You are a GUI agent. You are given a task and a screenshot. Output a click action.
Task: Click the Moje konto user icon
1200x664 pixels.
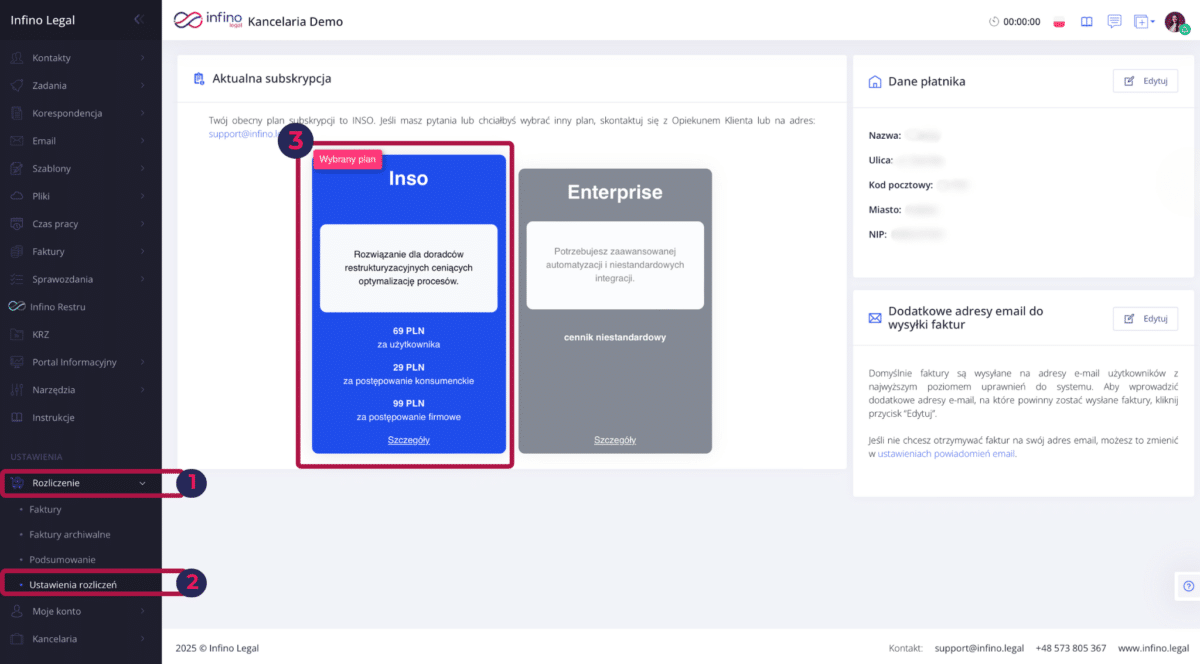coord(16,611)
